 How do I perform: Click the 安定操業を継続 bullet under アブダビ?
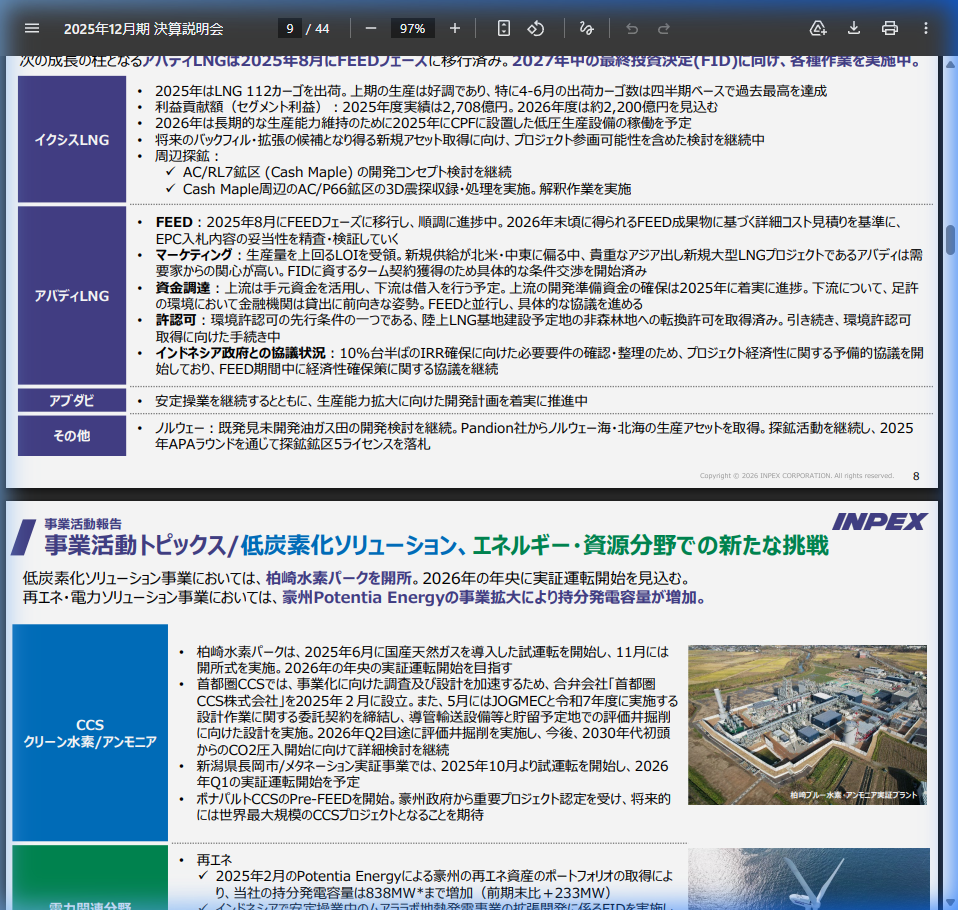tap(371, 401)
